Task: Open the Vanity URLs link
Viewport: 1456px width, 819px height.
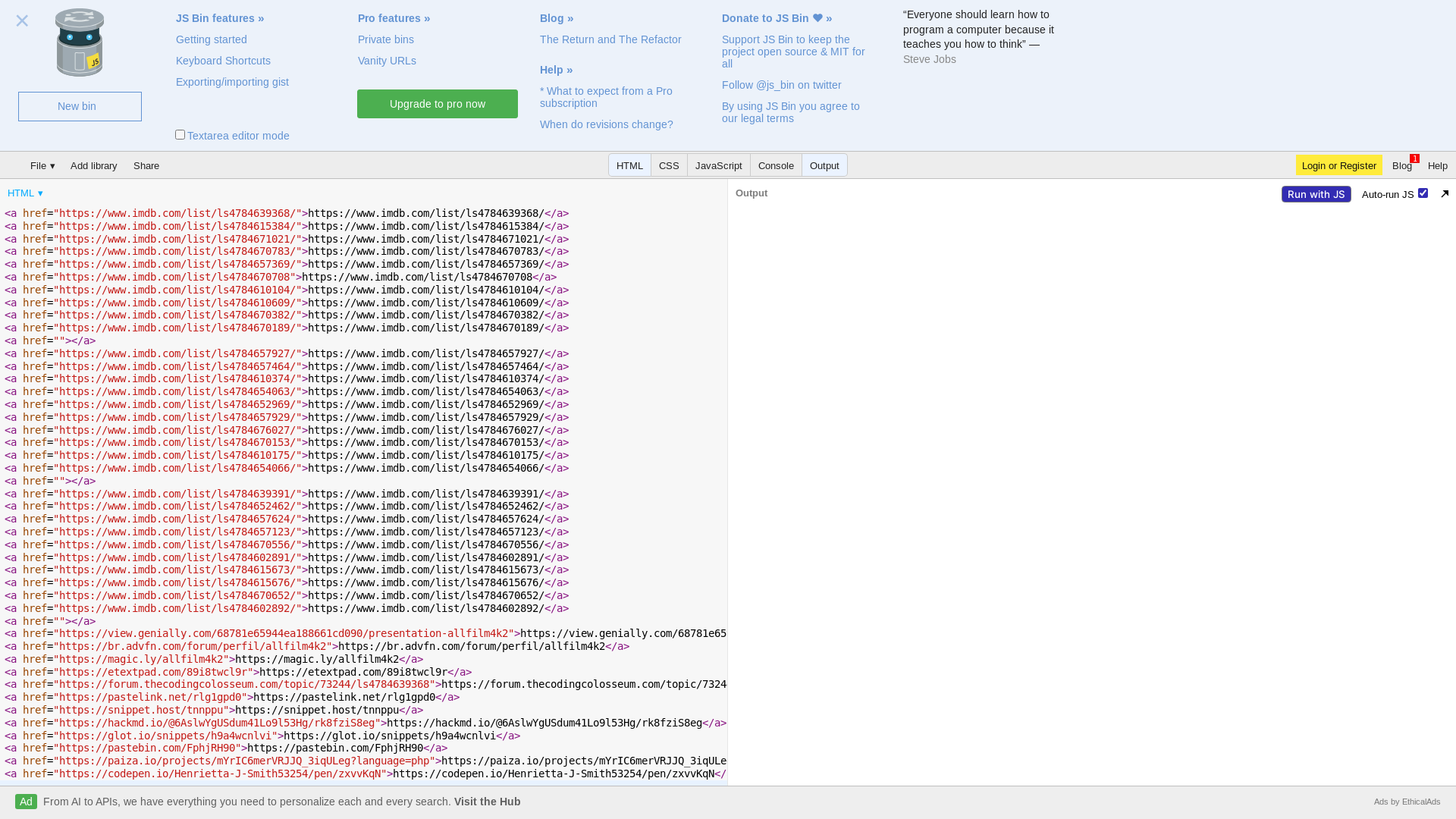Action: pos(387,61)
